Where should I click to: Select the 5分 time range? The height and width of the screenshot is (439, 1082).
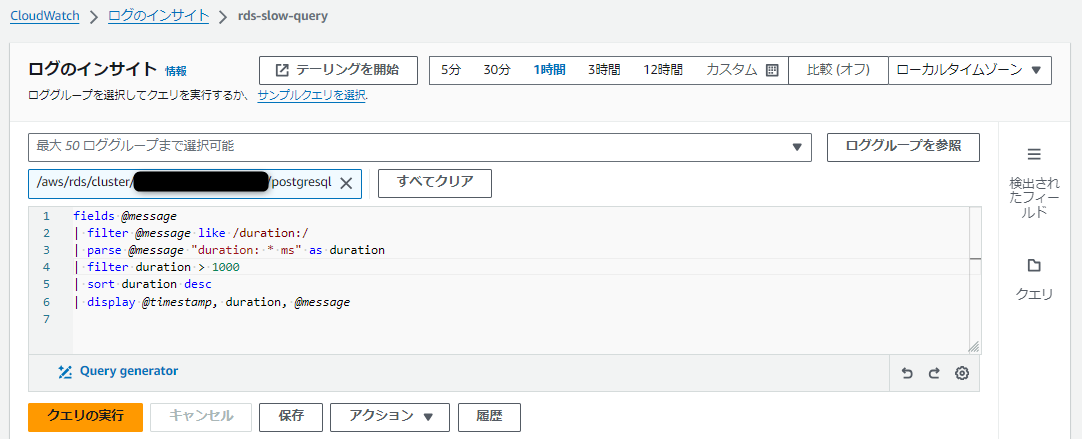(451, 70)
